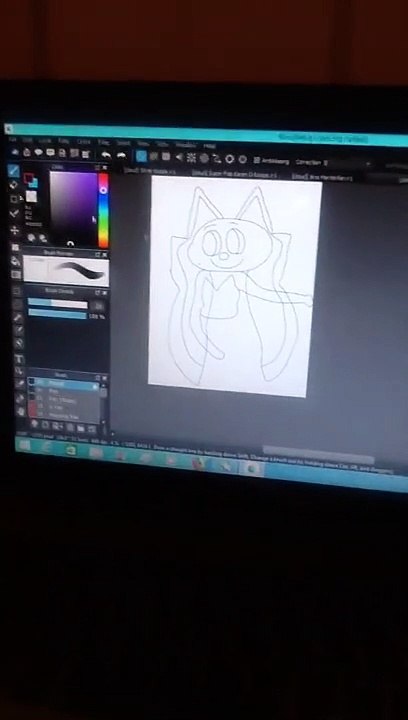Switch to the third document tab

(x=322, y=177)
